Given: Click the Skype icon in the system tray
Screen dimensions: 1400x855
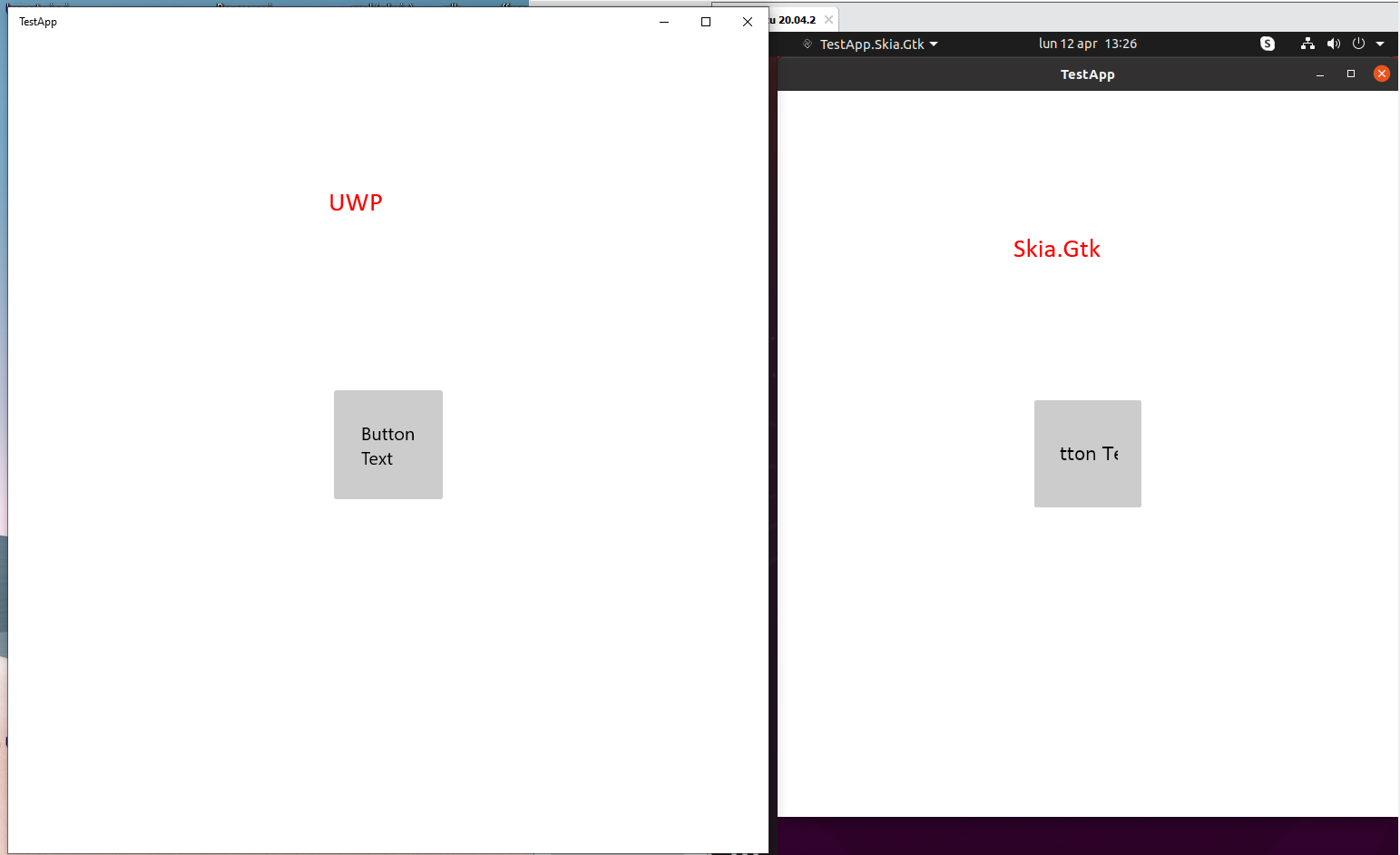Looking at the screenshot, I should click(1267, 43).
